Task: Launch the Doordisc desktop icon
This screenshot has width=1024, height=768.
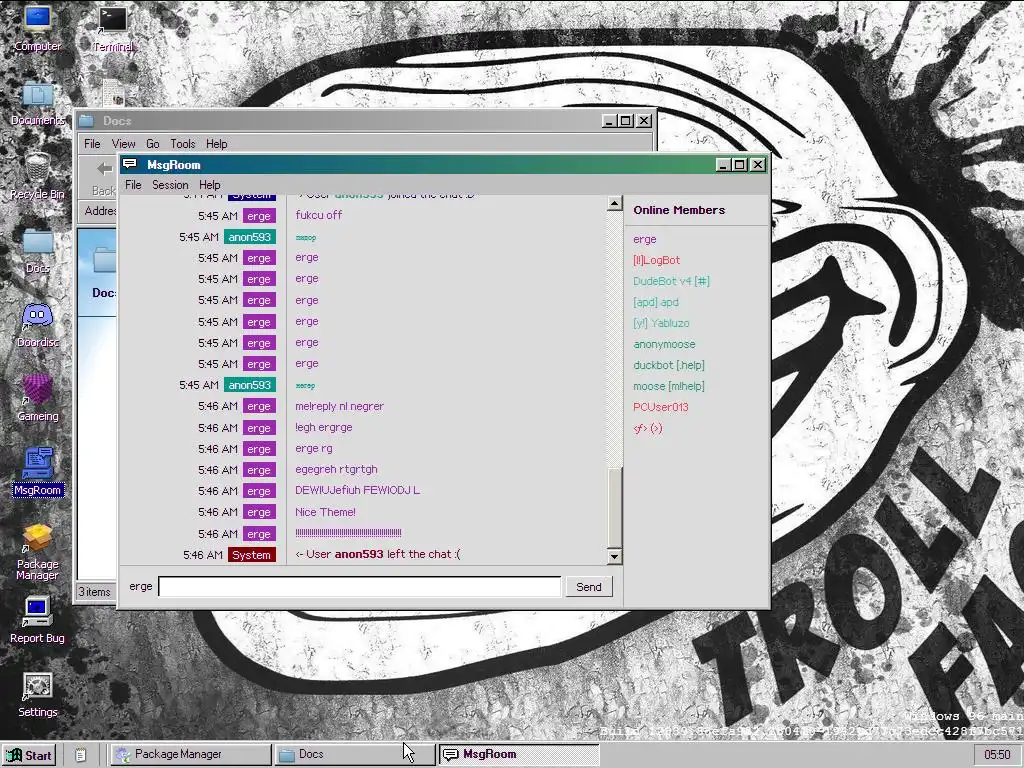Action: click(37, 325)
